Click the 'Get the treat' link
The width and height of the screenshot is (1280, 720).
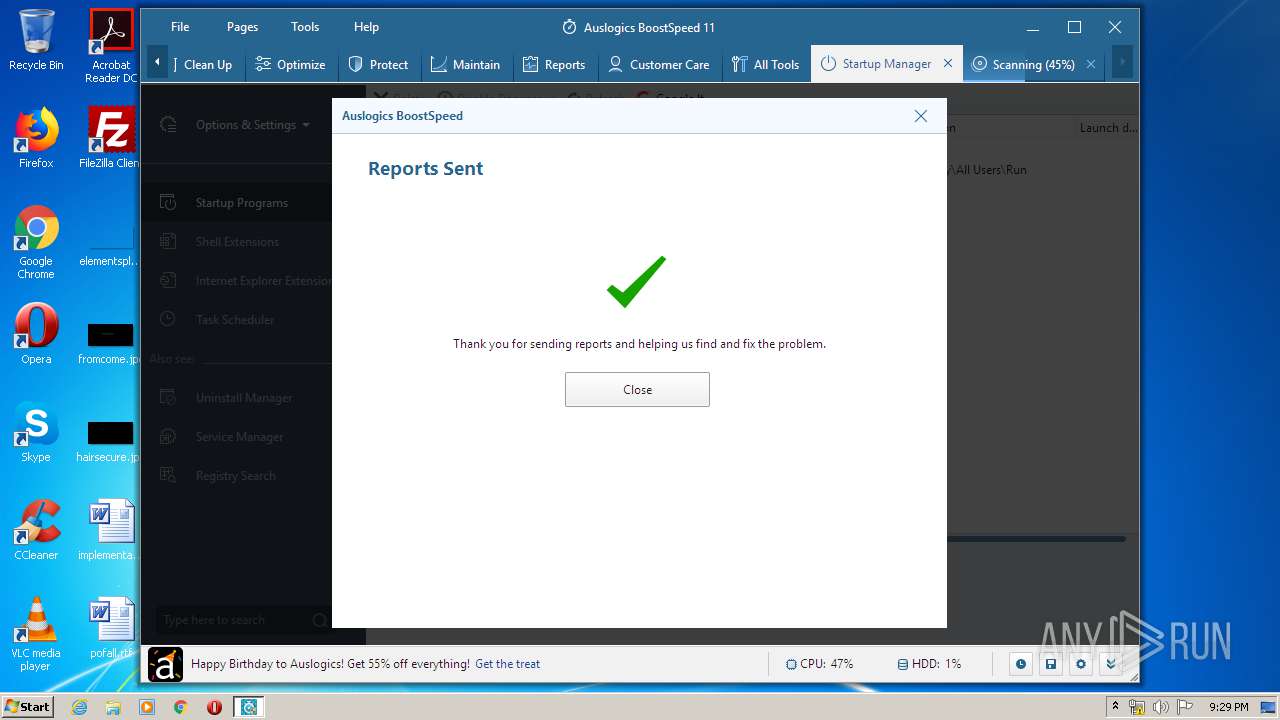pos(507,664)
